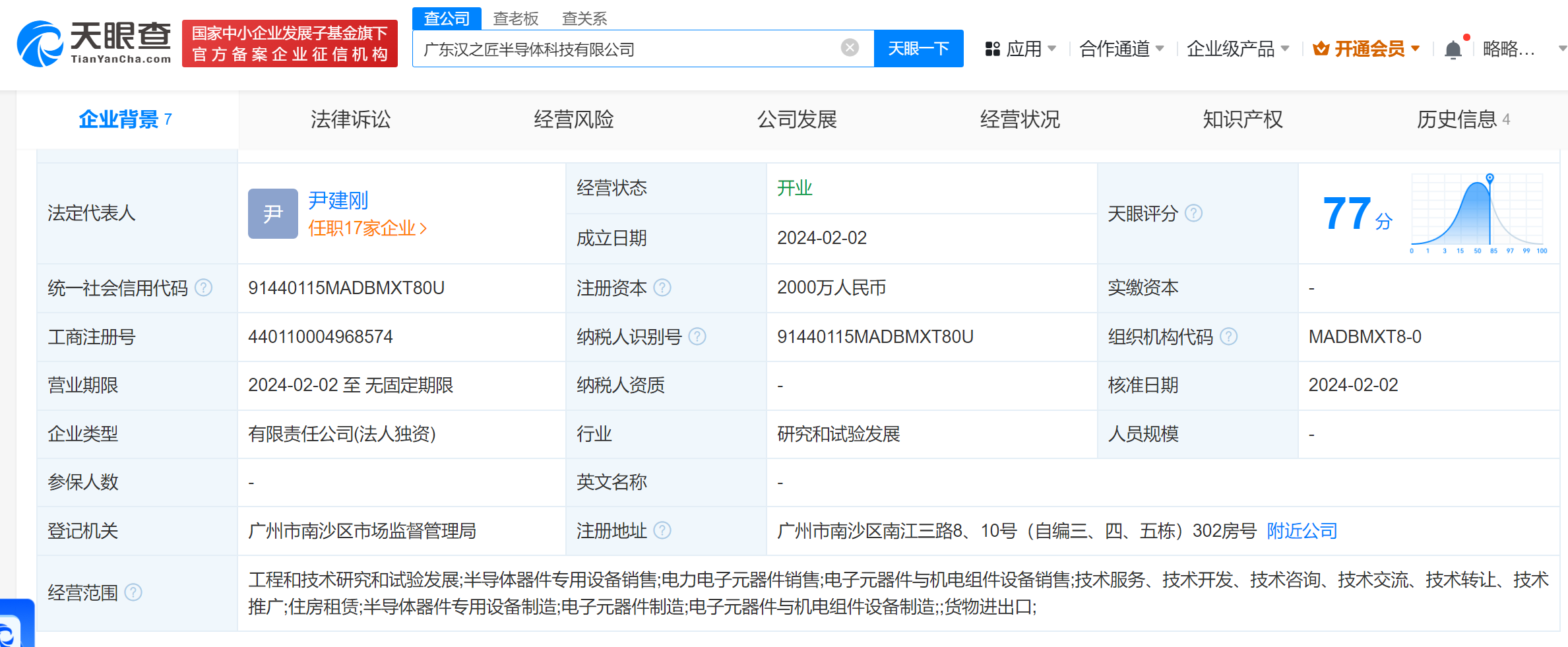This screenshot has height=647, width=1568.
Task: Click the help icon beside 天眼评分
Action: [x=1193, y=214]
